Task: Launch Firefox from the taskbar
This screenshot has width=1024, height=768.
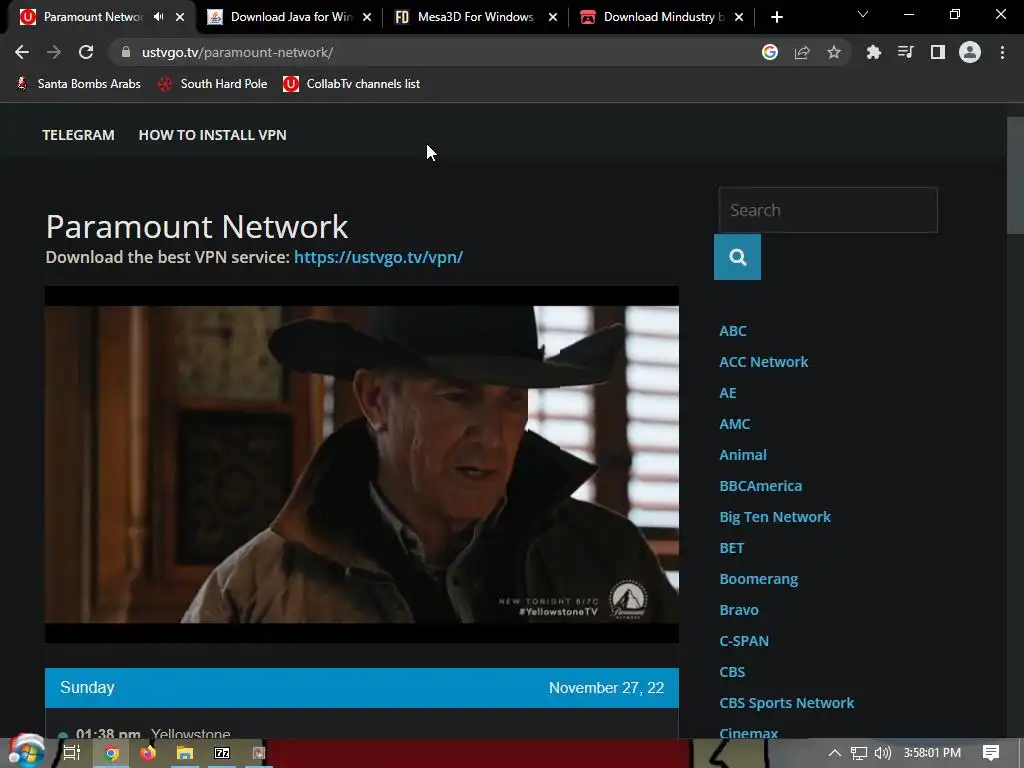Action: click(x=148, y=753)
